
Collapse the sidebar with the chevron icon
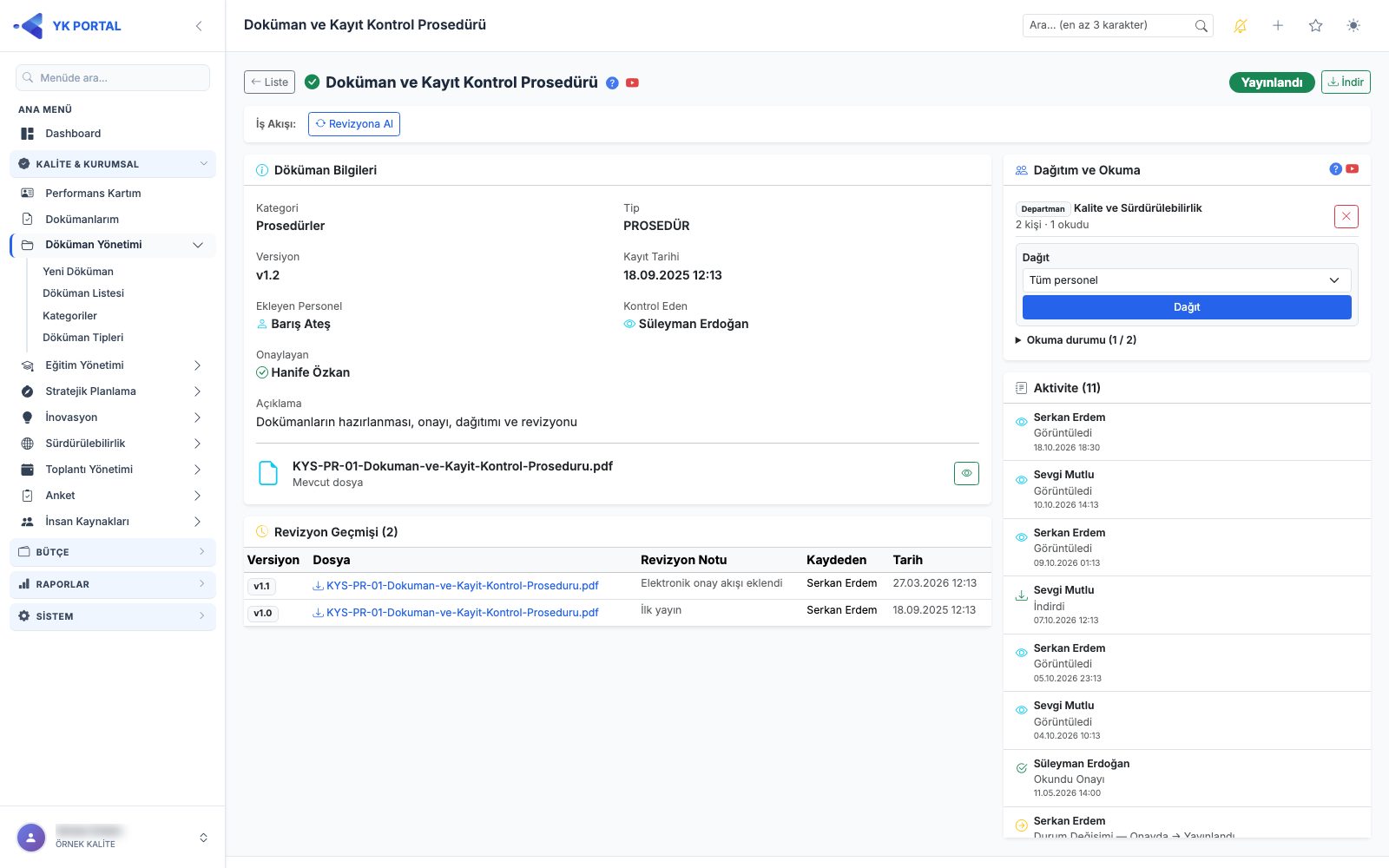click(x=199, y=26)
